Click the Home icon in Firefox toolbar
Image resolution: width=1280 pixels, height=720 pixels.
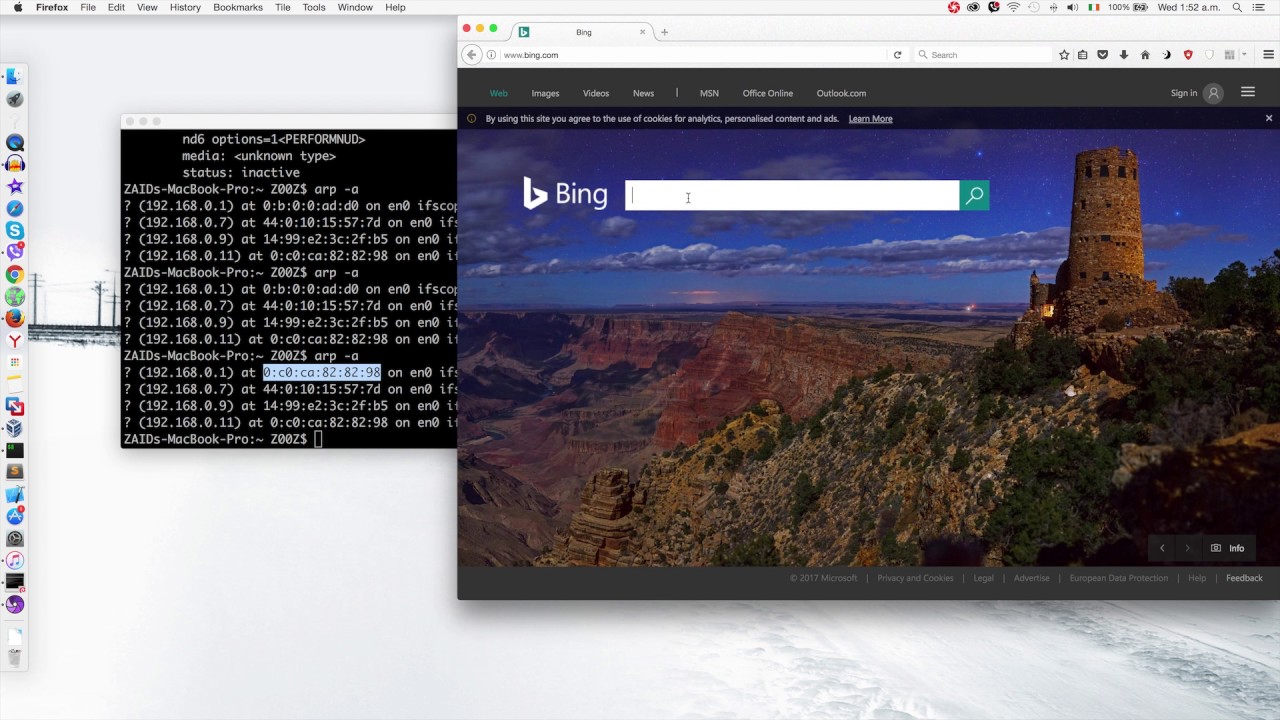point(1145,55)
